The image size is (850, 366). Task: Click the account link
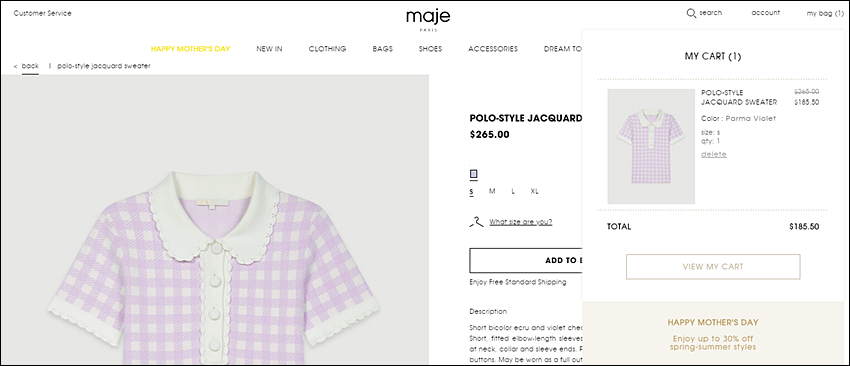click(765, 13)
